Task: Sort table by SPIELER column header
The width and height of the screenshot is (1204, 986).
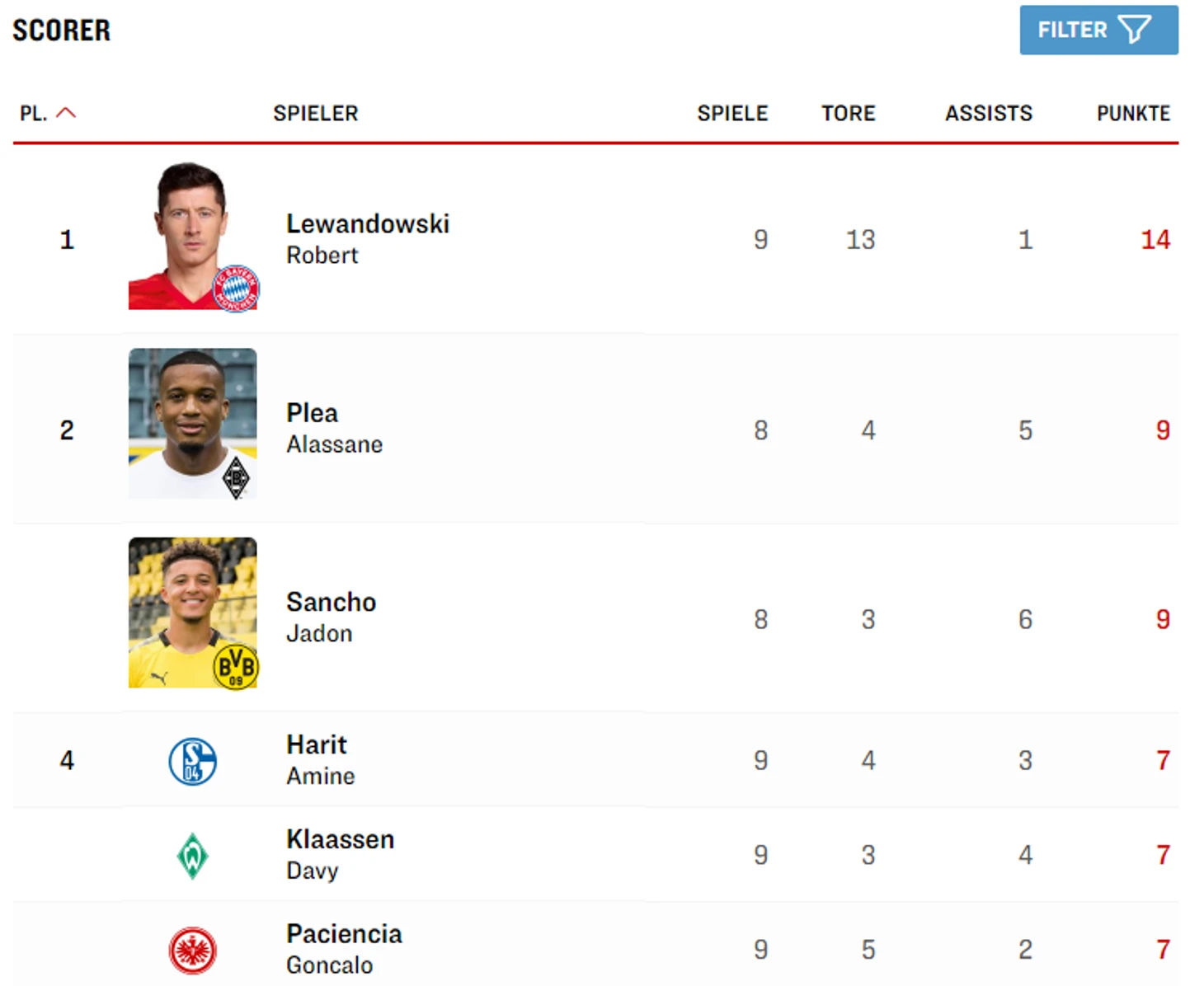Action: click(x=316, y=113)
